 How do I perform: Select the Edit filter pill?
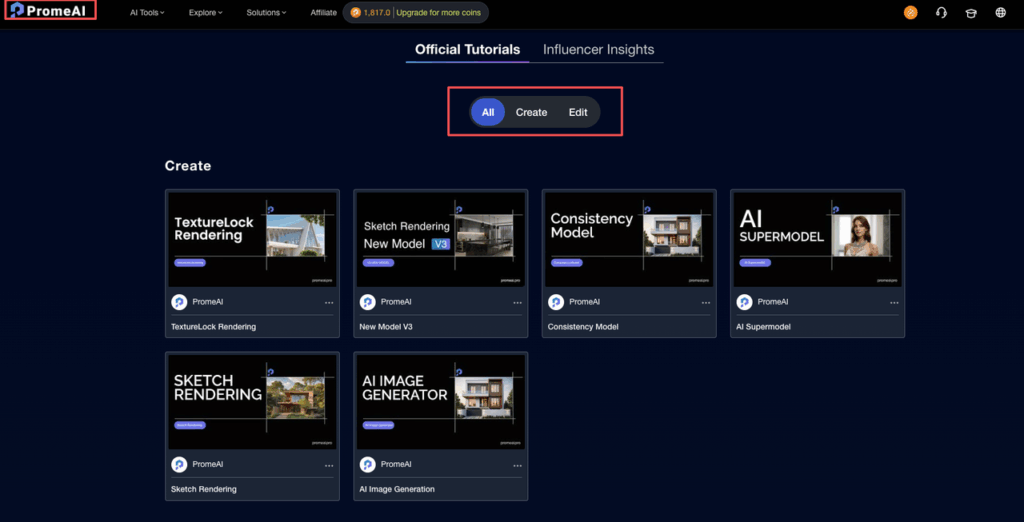(578, 112)
